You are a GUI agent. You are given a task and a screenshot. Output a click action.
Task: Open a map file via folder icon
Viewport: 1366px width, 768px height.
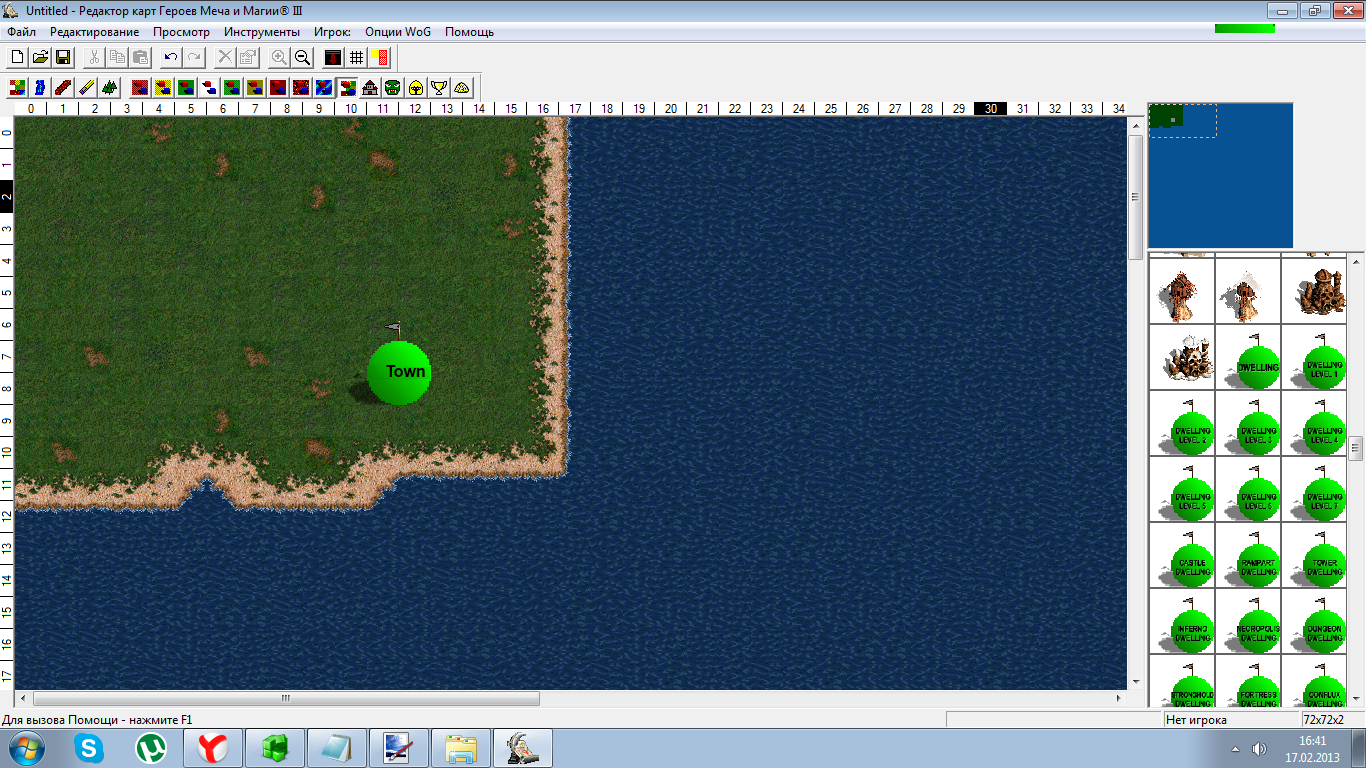[x=40, y=58]
